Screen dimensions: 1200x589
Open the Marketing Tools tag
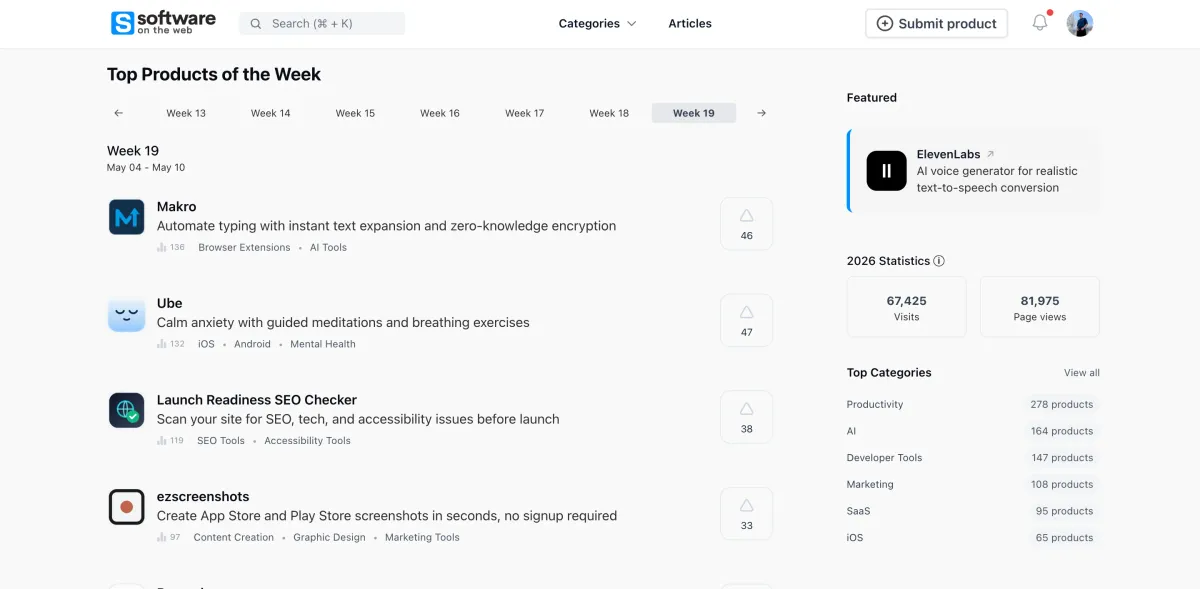click(x=422, y=537)
